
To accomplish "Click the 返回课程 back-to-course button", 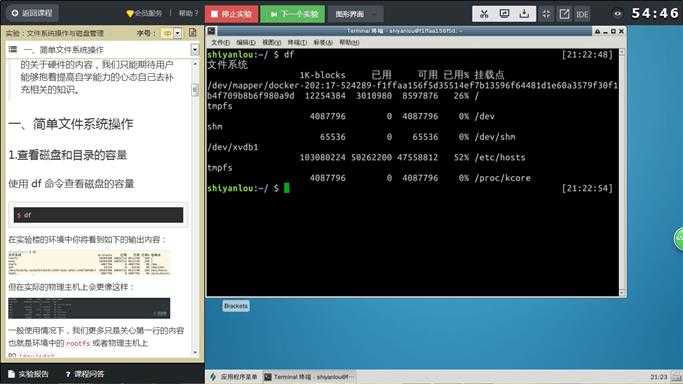I will [32, 13].
